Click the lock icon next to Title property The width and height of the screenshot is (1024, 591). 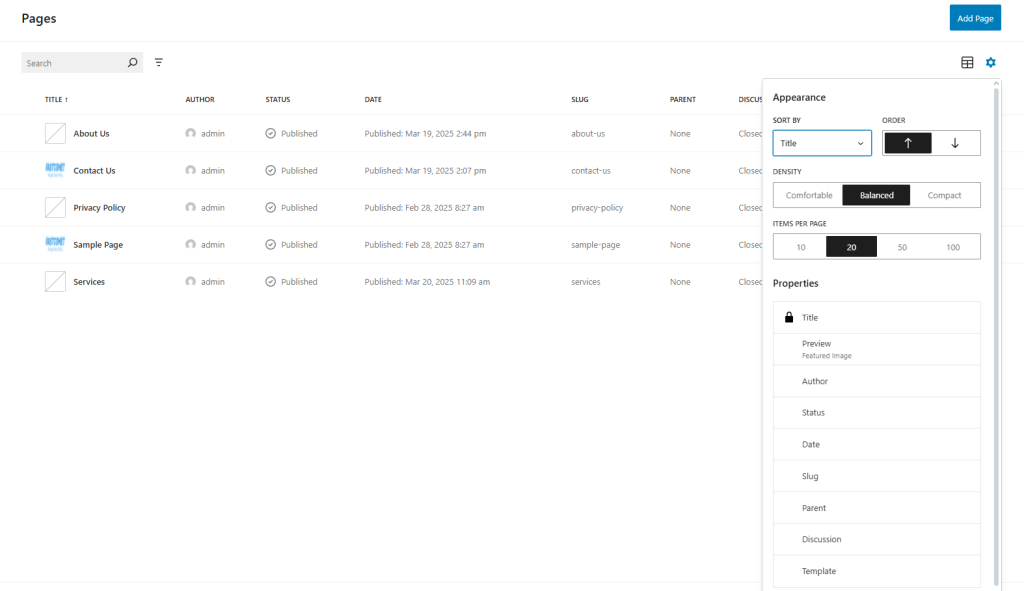(791, 317)
